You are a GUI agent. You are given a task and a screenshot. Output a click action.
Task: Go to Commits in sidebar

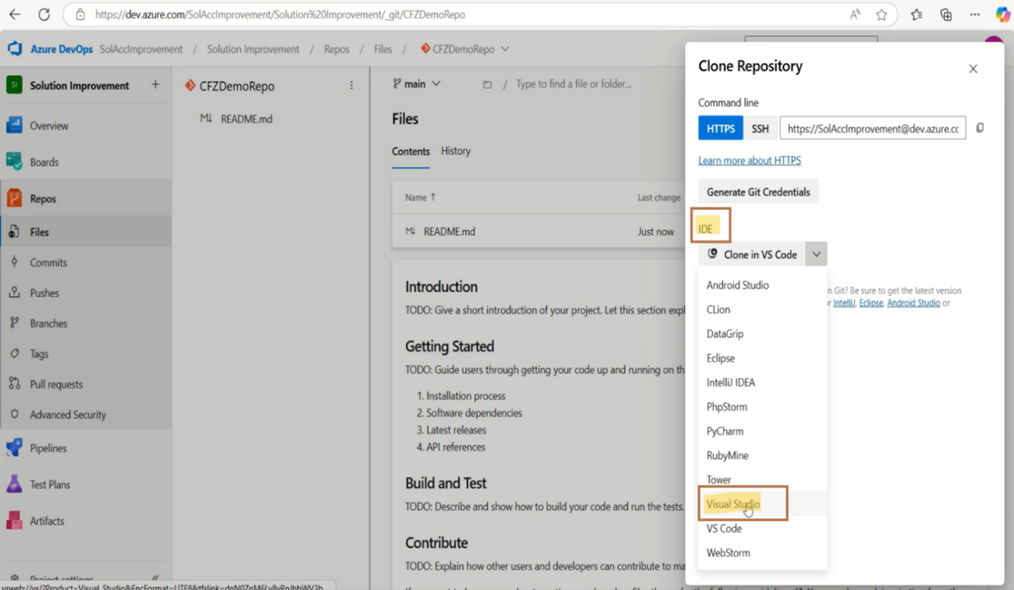tap(48, 262)
